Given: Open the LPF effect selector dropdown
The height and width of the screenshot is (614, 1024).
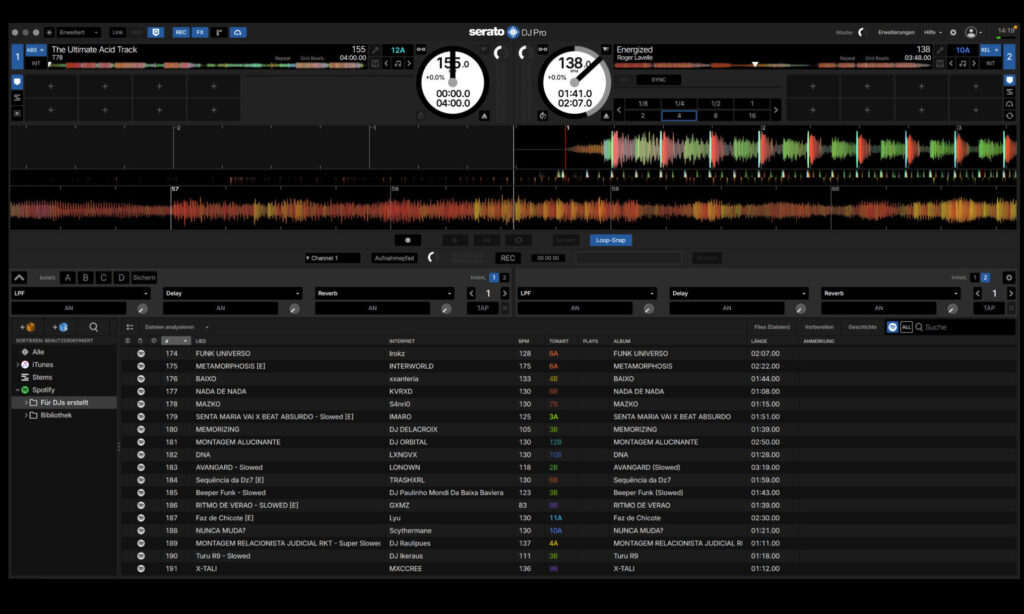Looking at the screenshot, I should pos(80,292).
